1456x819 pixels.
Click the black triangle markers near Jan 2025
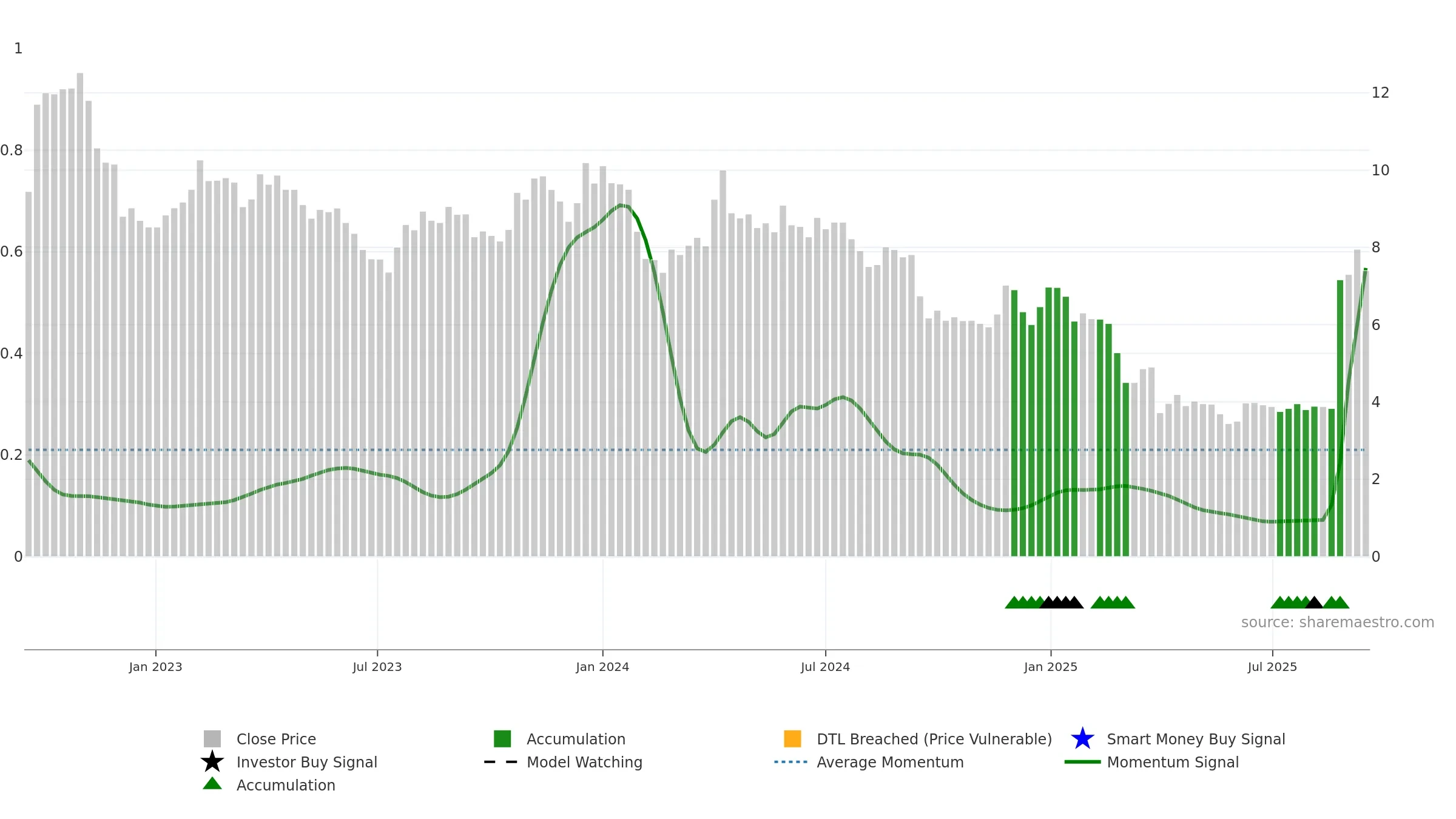[x=1062, y=602]
